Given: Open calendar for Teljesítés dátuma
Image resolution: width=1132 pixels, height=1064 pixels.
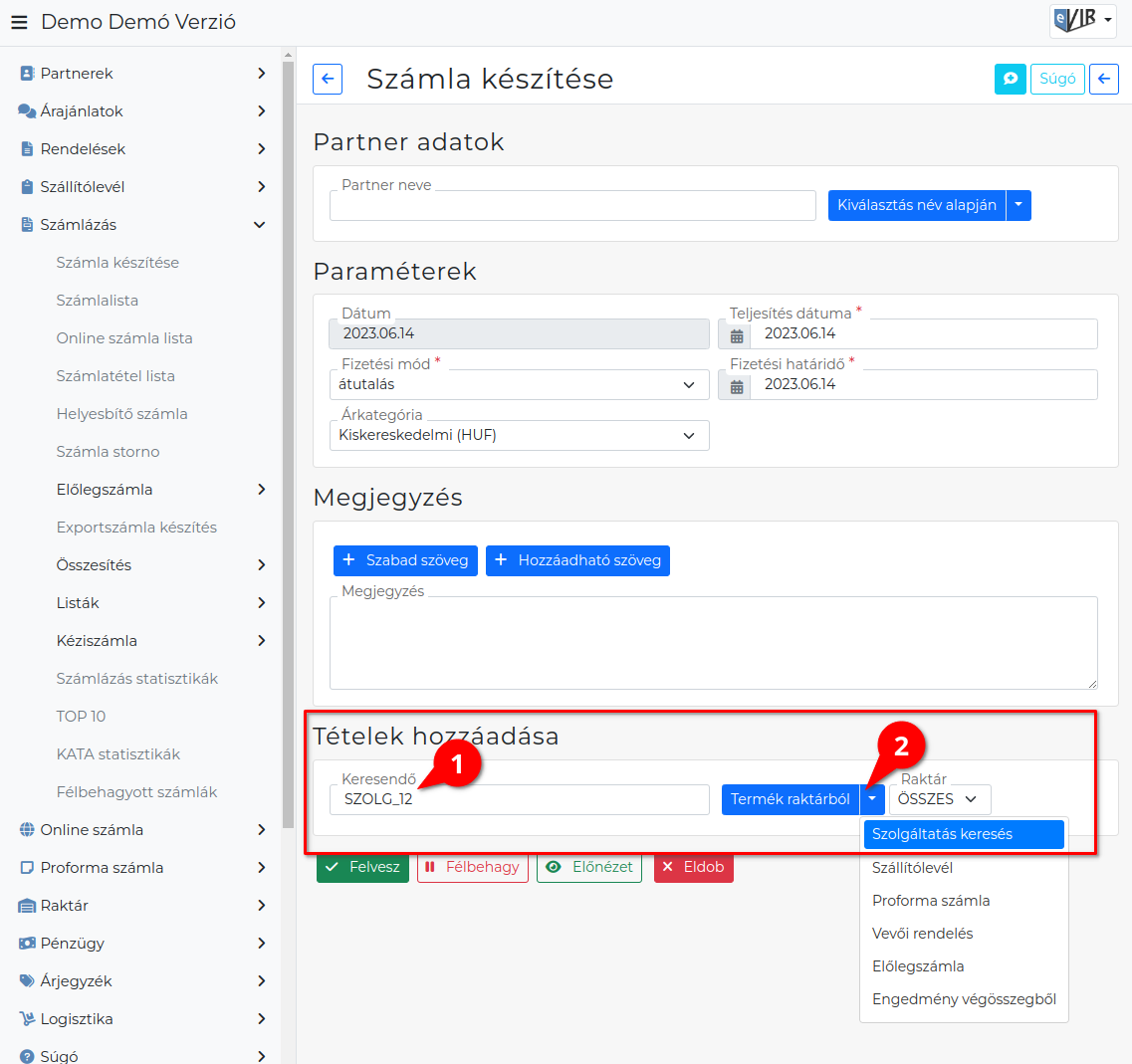Looking at the screenshot, I should 736,334.
